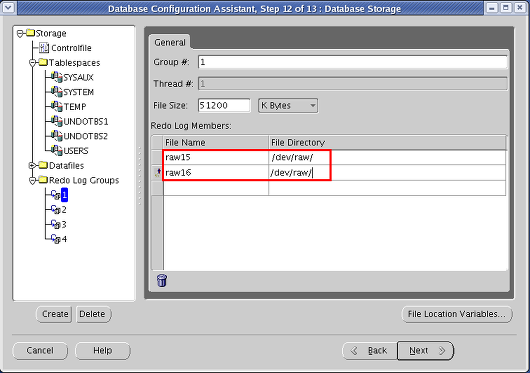Click the File Directory column header

point(388,143)
